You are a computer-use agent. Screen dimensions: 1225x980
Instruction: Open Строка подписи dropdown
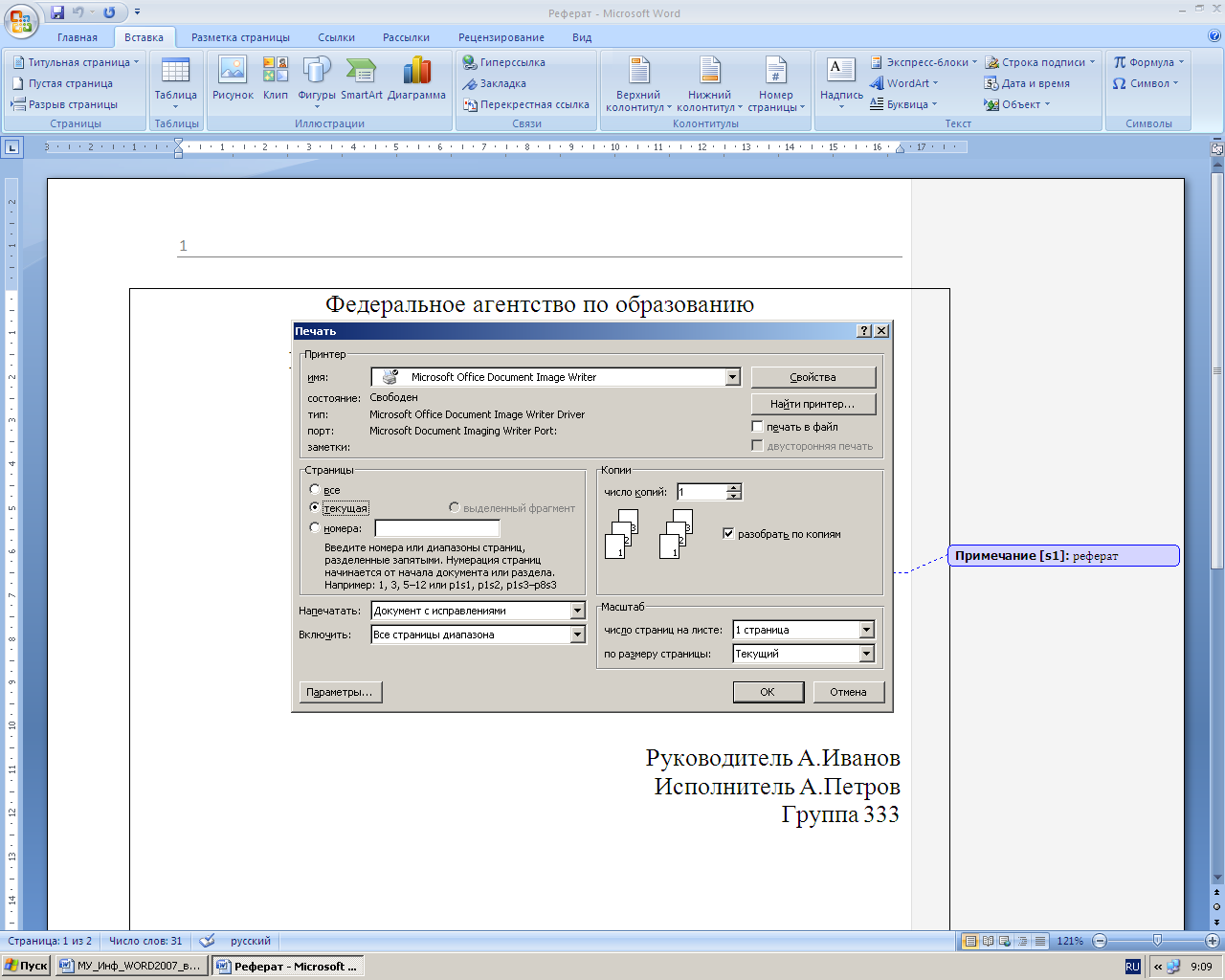1092,62
